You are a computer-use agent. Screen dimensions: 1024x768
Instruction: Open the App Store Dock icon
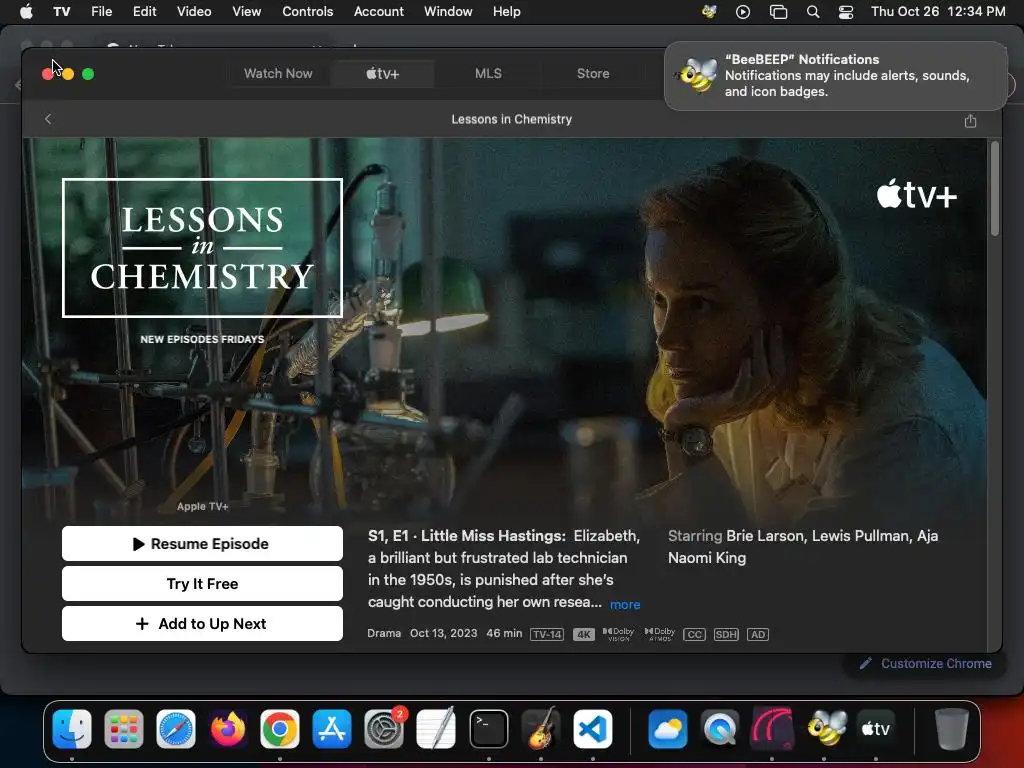pyautogui.click(x=332, y=729)
